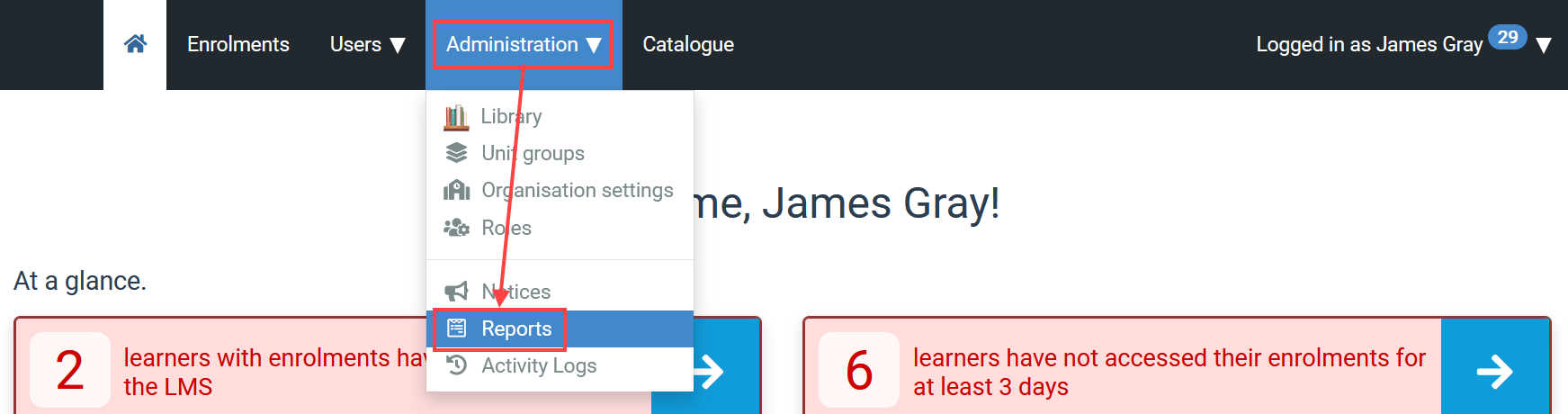Open the Home icon tab
Screen dimensions: 1568x414
pyautogui.click(x=135, y=44)
